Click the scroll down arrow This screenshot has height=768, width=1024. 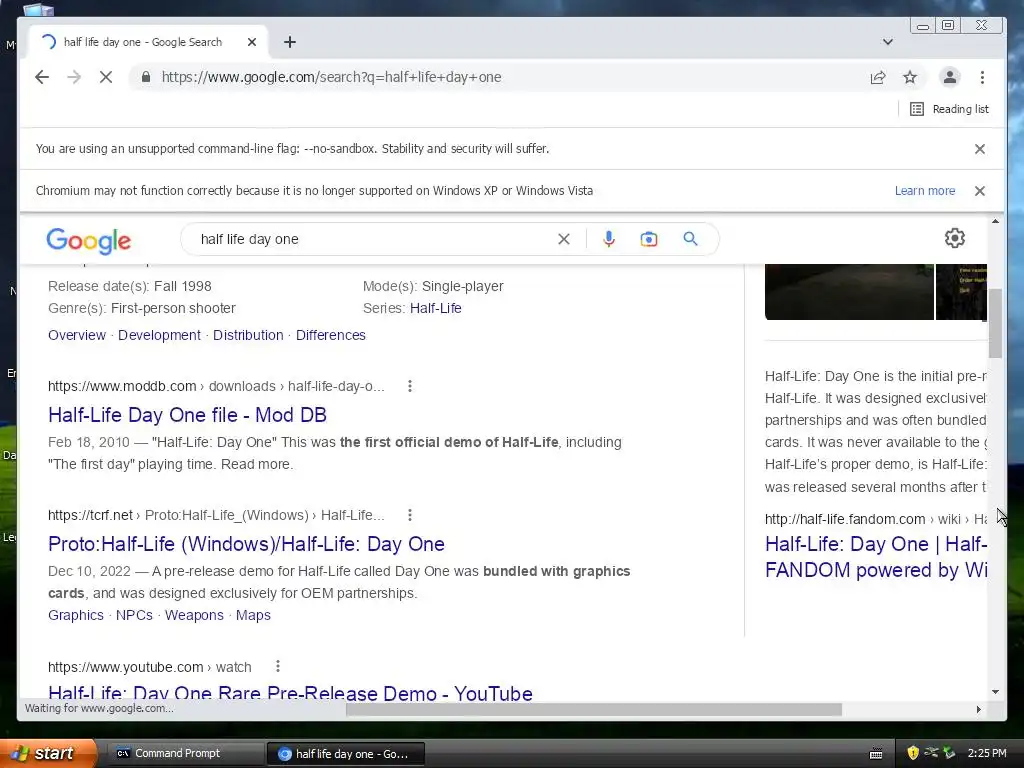(x=995, y=692)
